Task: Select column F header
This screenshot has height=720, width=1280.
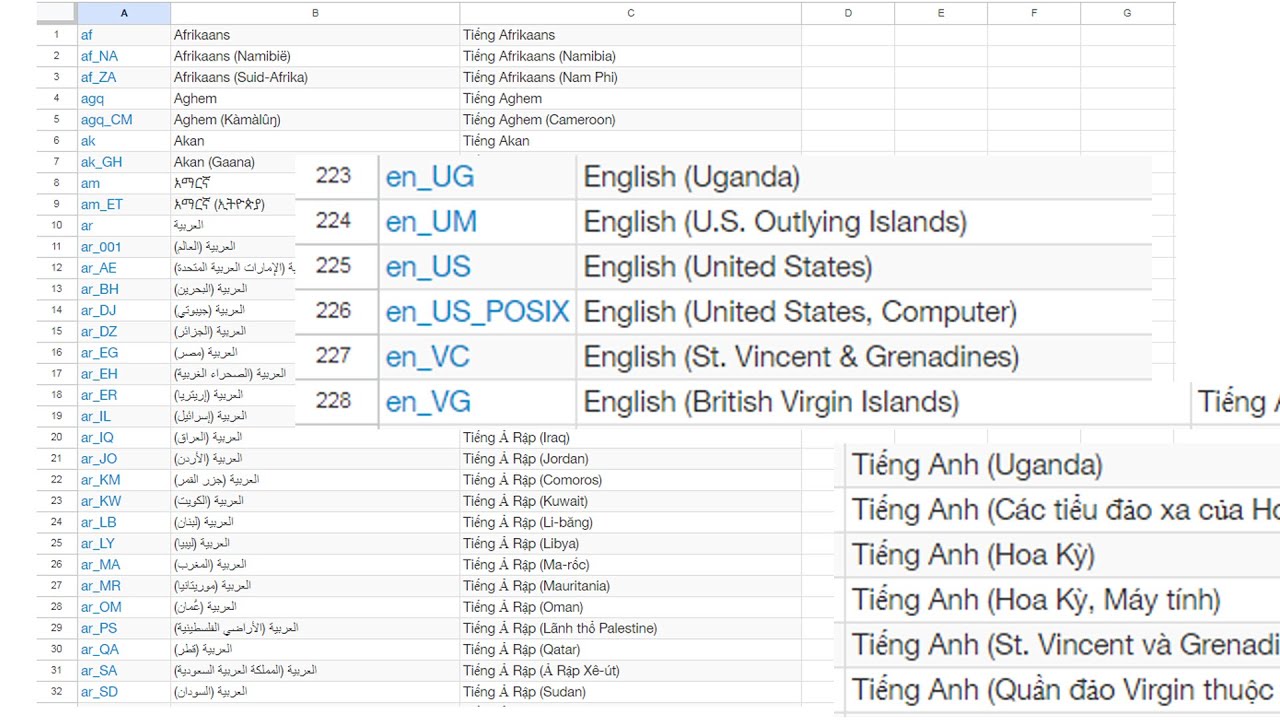Action: (x=1034, y=13)
